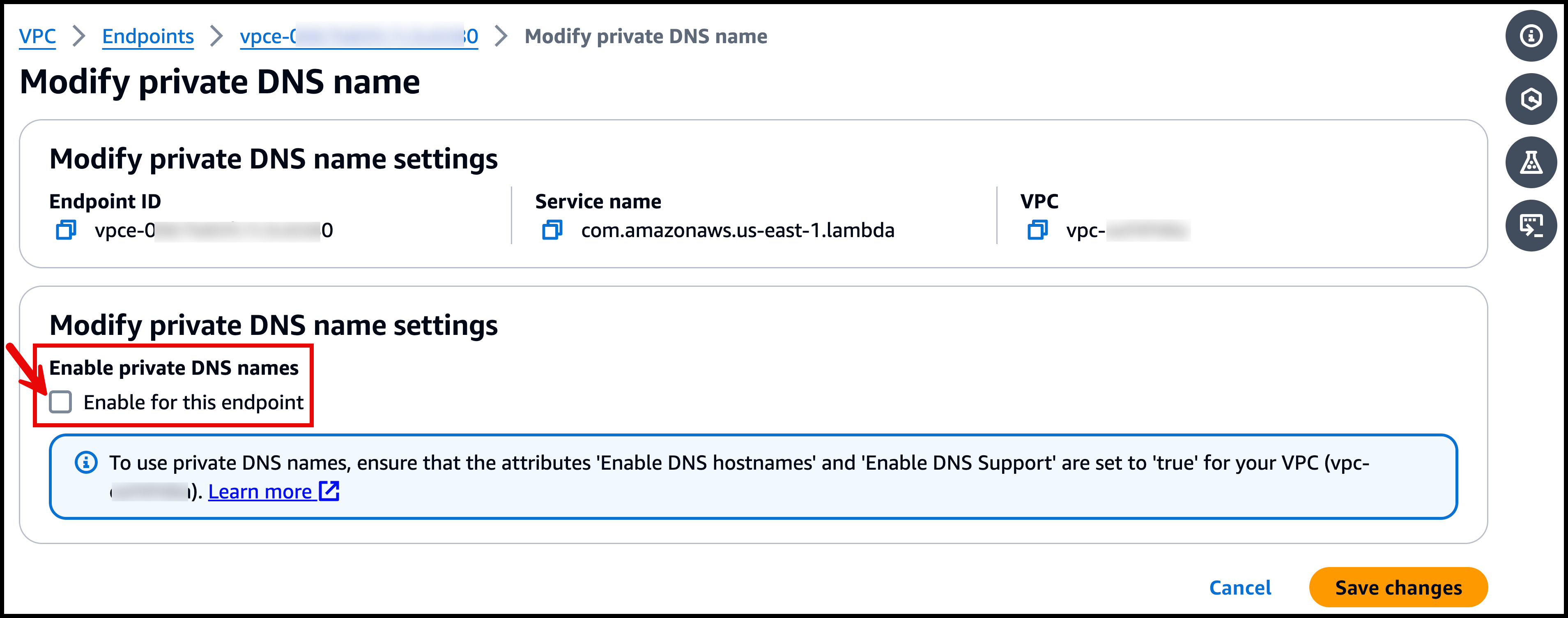Open the vpce endpoint breadcrumb link
The height and width of the screenshot is (618, 1568).
(359, 37)
